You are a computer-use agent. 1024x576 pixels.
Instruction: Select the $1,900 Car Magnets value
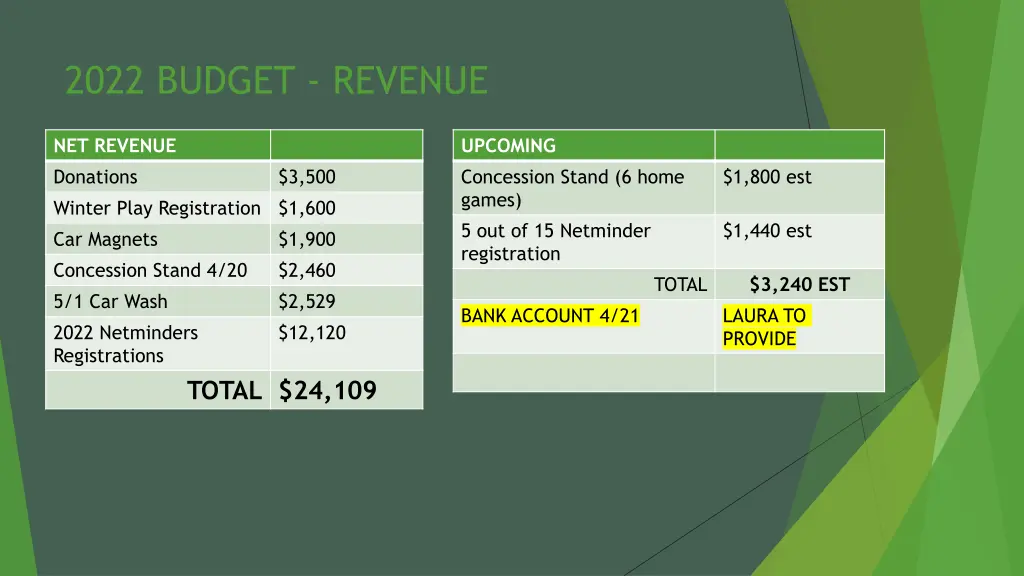click(x=307, y=239)
